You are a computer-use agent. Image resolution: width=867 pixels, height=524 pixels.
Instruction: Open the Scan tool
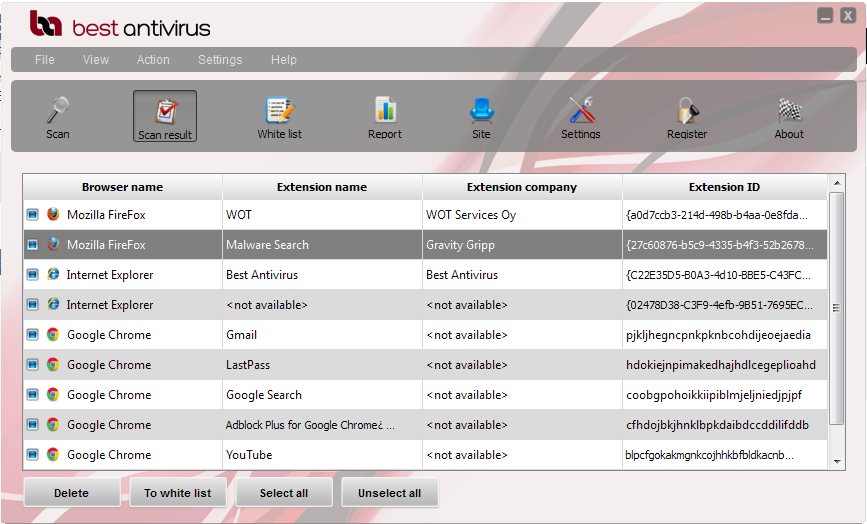58,117
